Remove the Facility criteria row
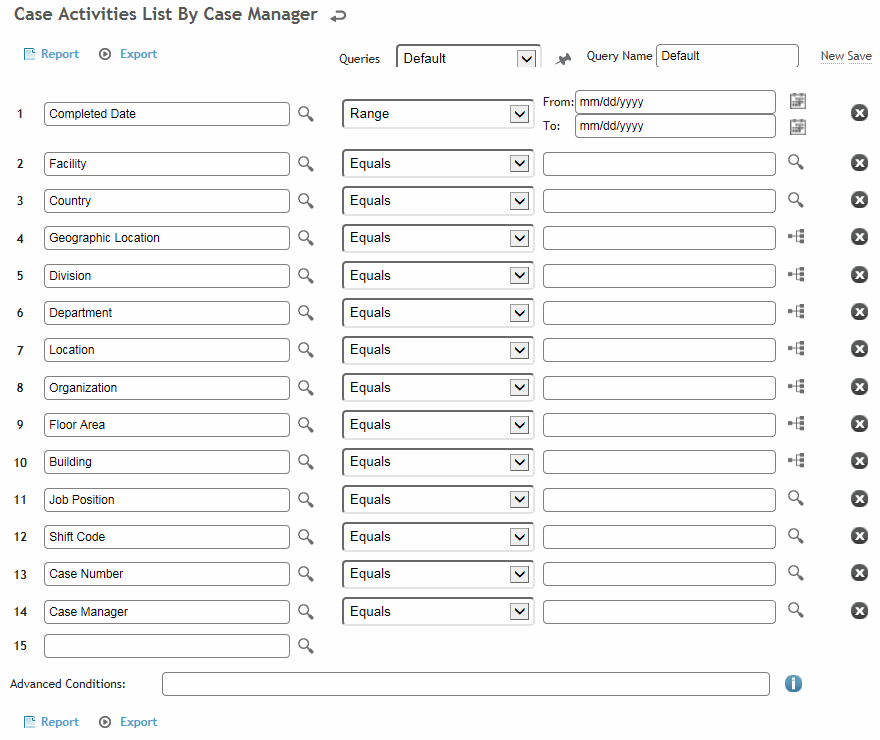 pyautogui.click(x=859, y=163)
